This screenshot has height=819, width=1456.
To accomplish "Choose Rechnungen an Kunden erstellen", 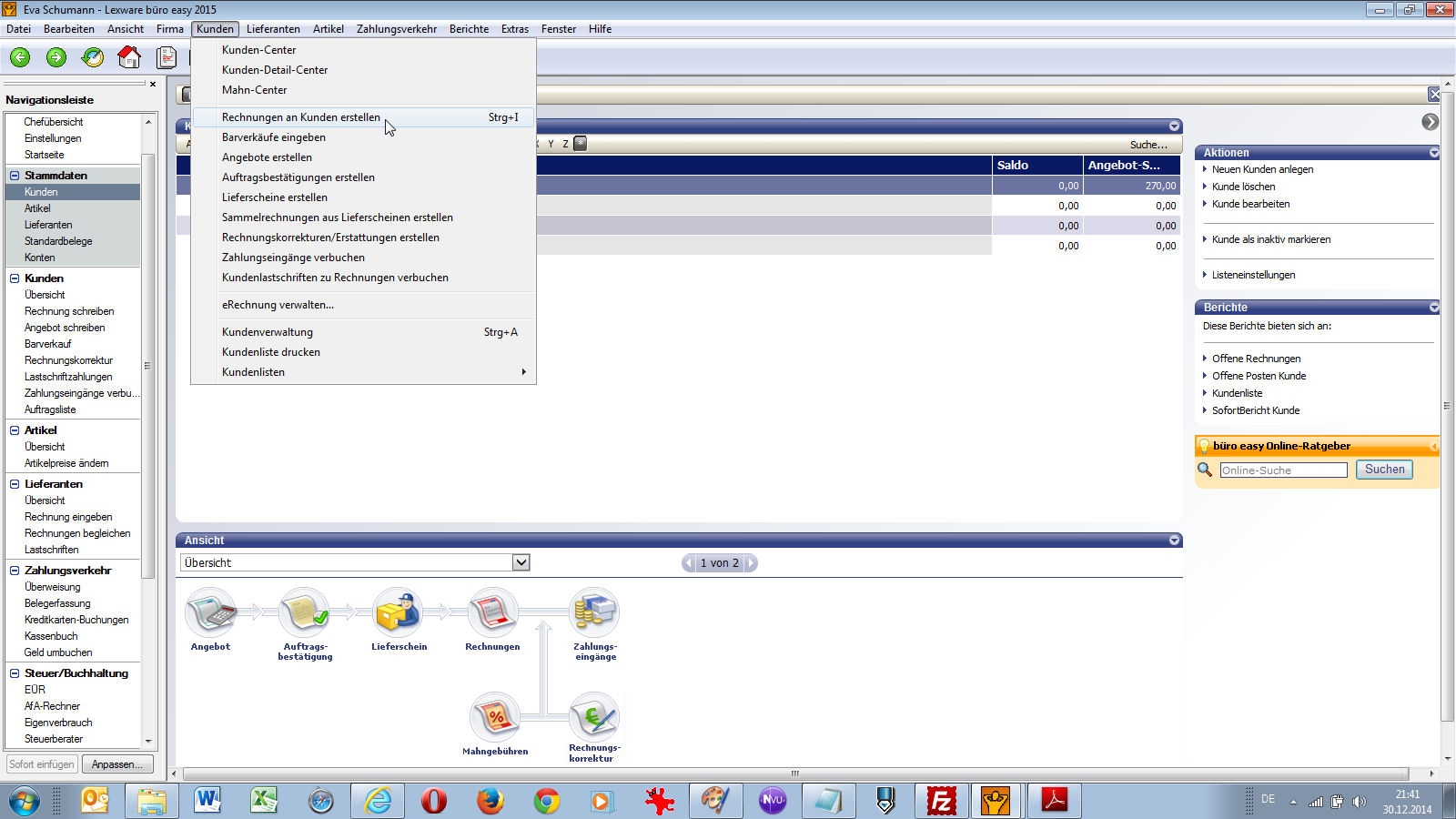I will (x=363, y=117).
